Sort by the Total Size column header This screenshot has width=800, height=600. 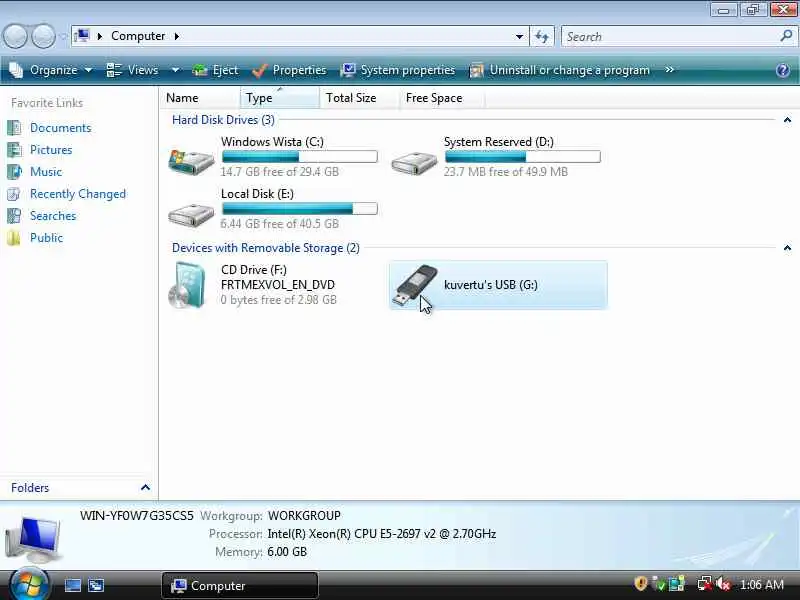click(360, 98)
